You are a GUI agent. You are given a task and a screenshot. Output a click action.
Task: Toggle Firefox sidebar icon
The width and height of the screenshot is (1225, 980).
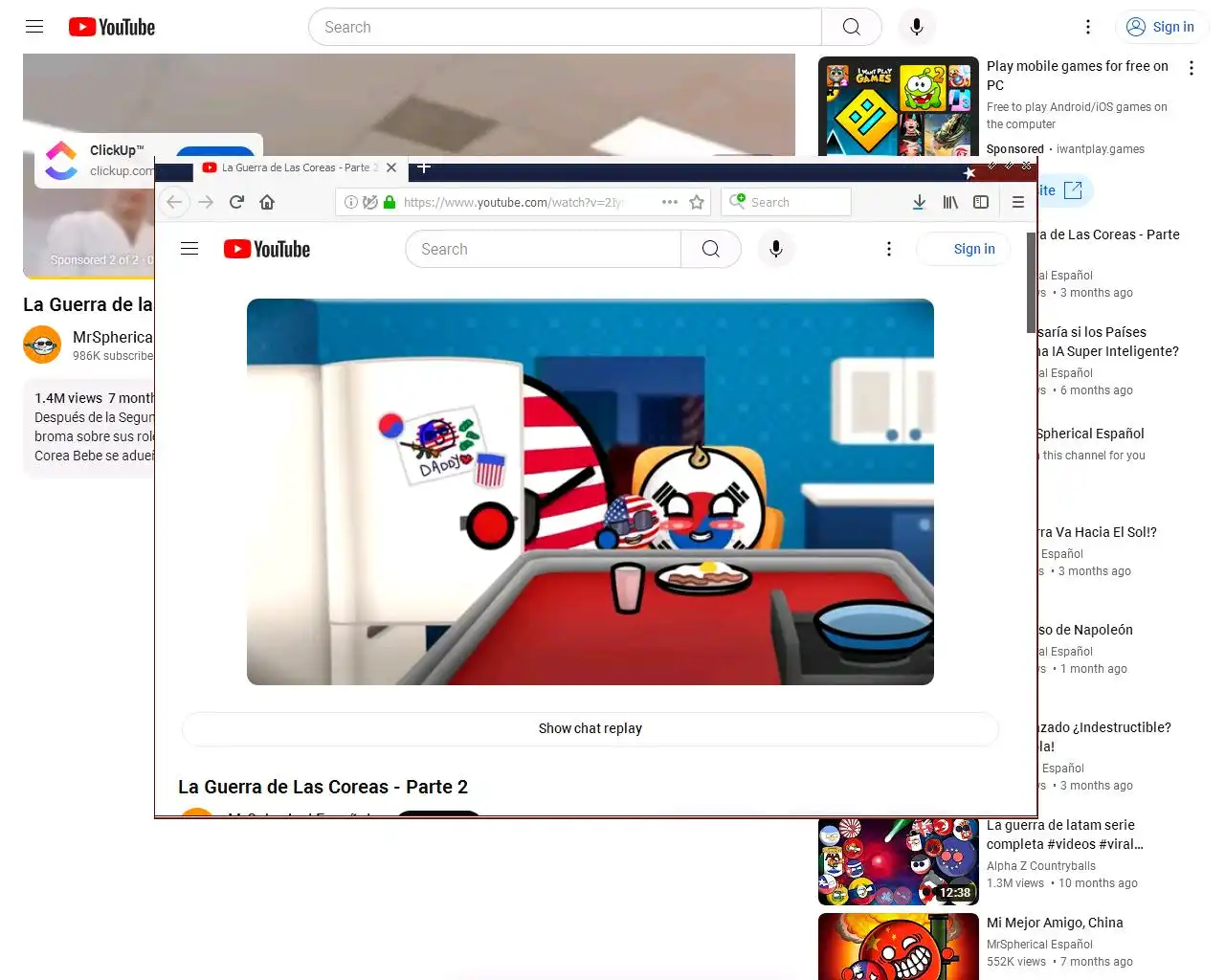pos(981,202)
